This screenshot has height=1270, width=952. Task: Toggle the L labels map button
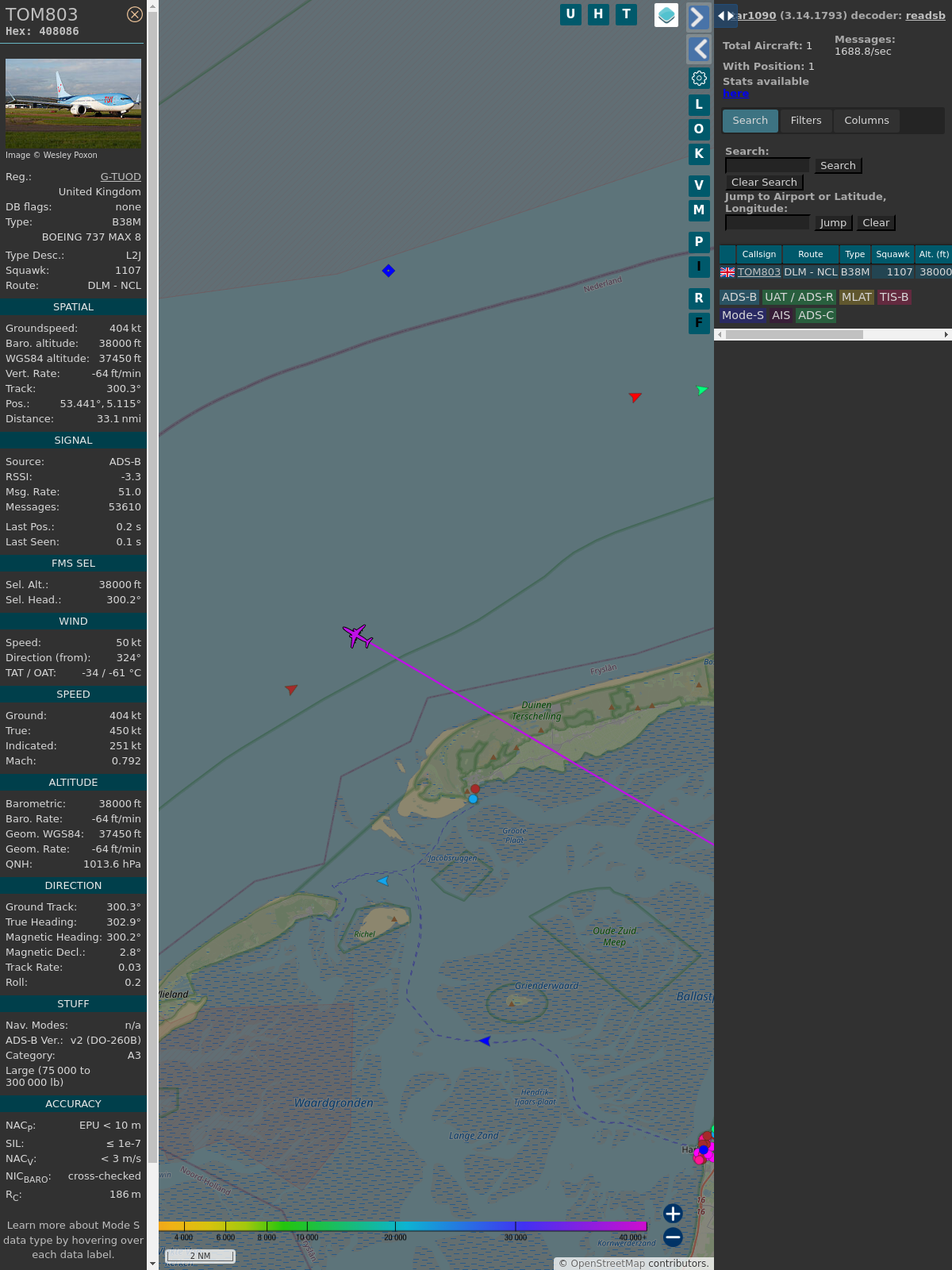point(699,105)
